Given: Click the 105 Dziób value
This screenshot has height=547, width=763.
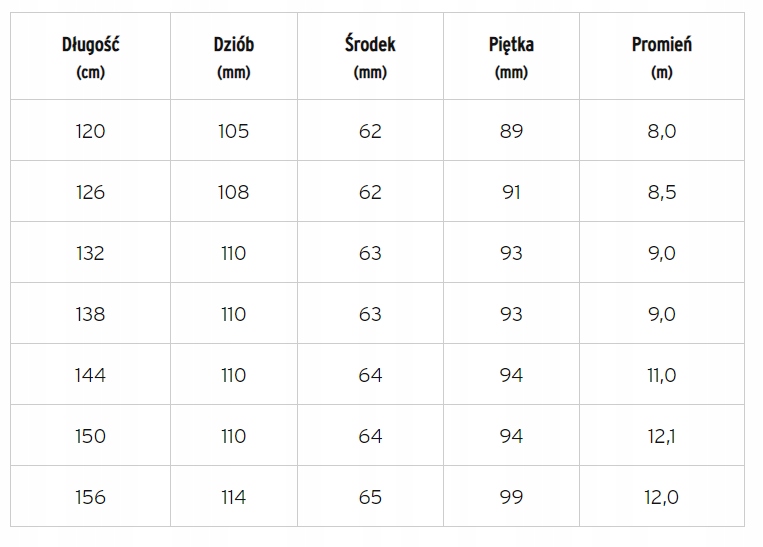Looking at the screenshot, I should [233, 131].
